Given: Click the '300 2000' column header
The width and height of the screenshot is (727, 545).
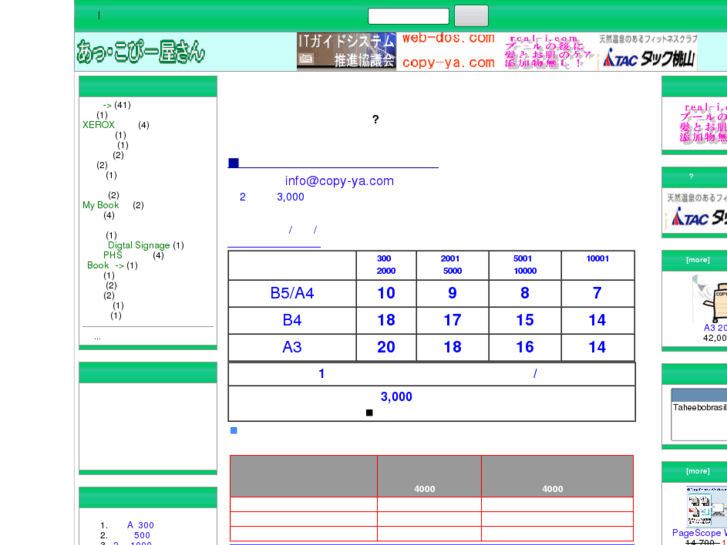Looking at the screenshot, I should coord(386,265).
